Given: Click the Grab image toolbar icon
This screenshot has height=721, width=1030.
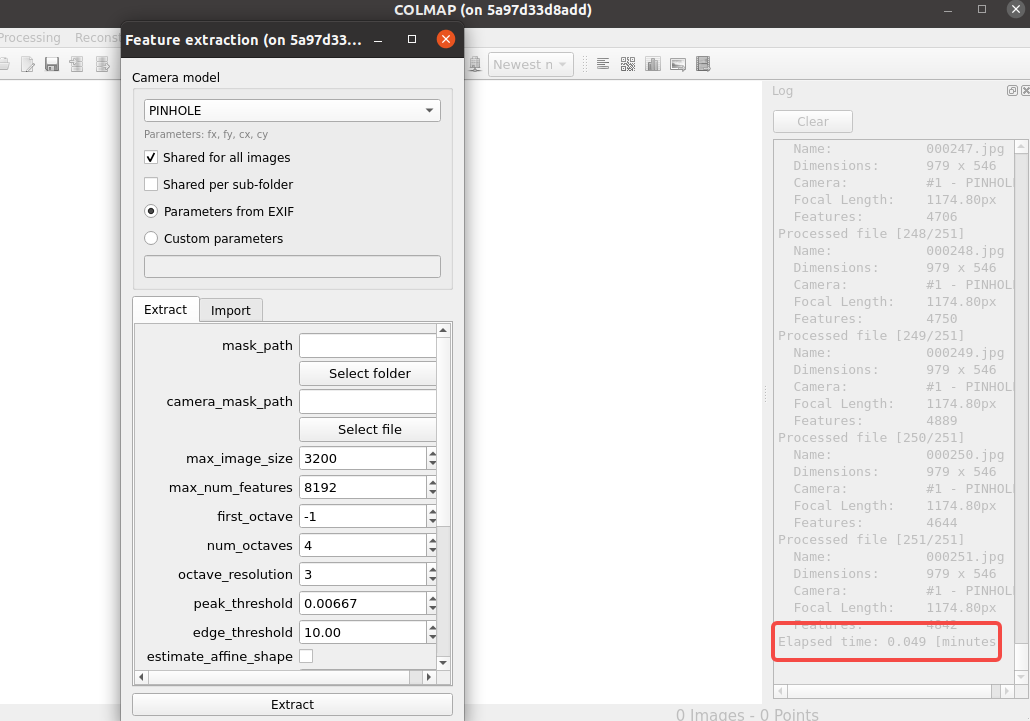Looking at the screenshot, I should click(678, 64).
